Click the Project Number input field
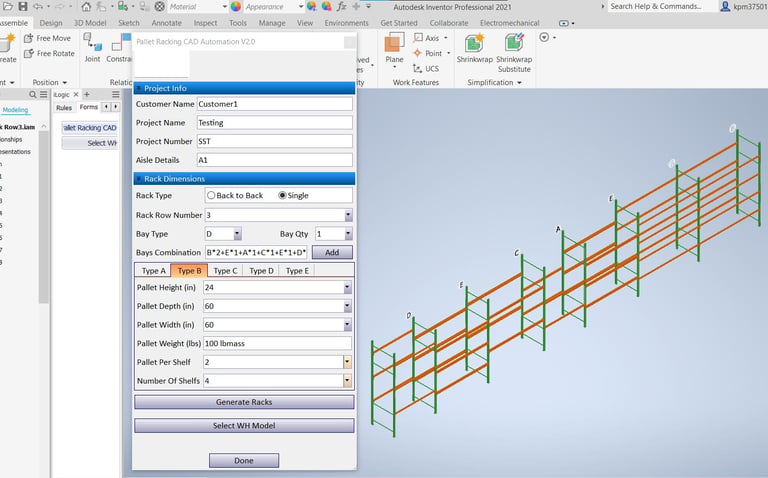Screen dimensions: 768x478 click(x=274, y=142)
